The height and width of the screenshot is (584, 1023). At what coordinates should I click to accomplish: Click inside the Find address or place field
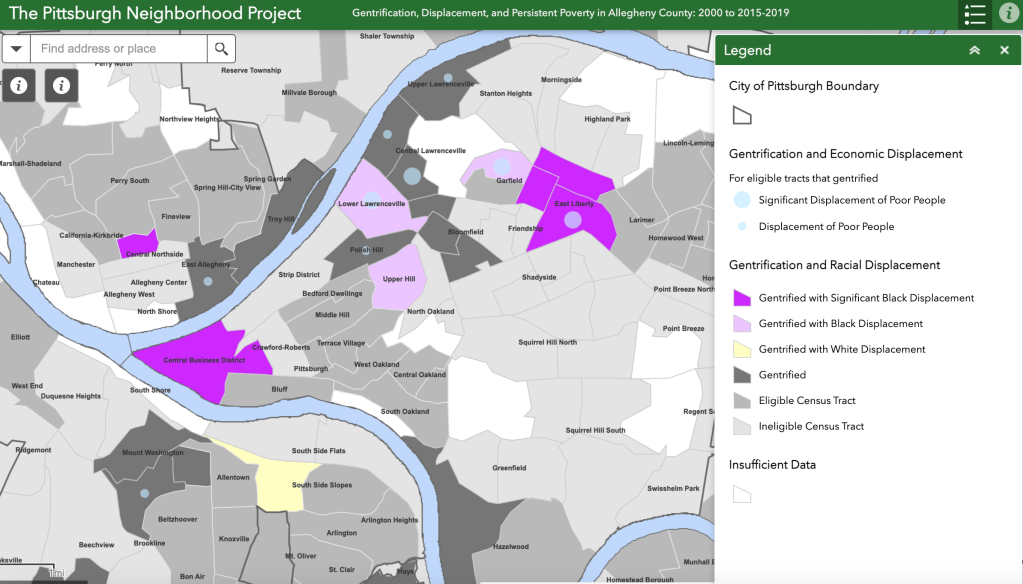tap(120, 48)
